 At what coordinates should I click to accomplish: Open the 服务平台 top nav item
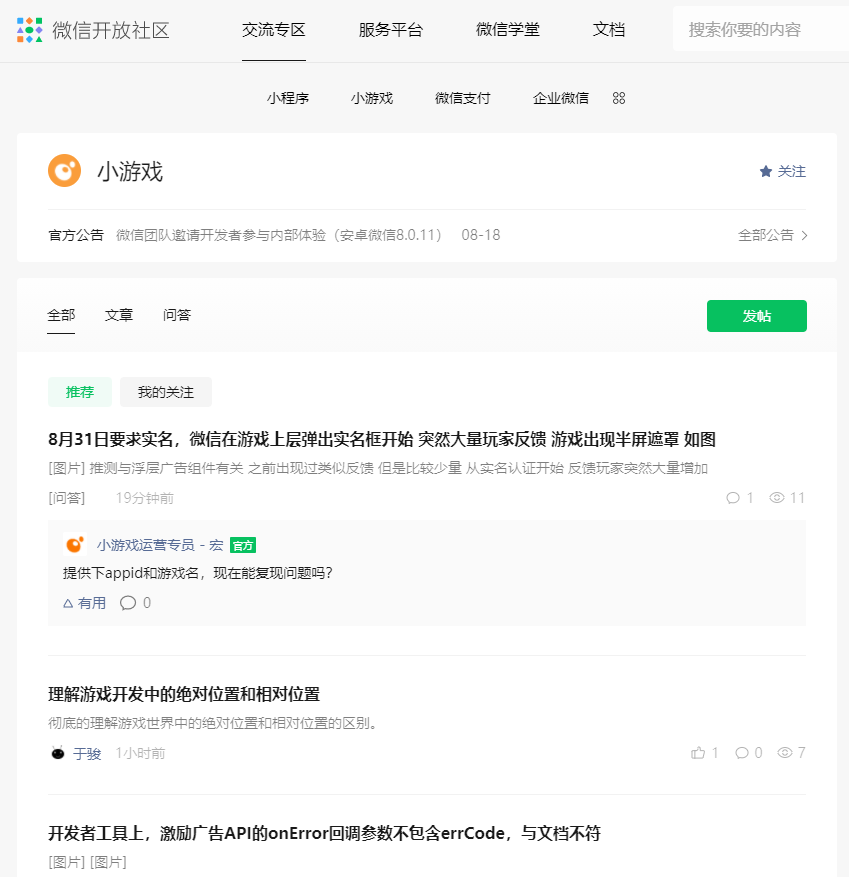tap(390, 30)
